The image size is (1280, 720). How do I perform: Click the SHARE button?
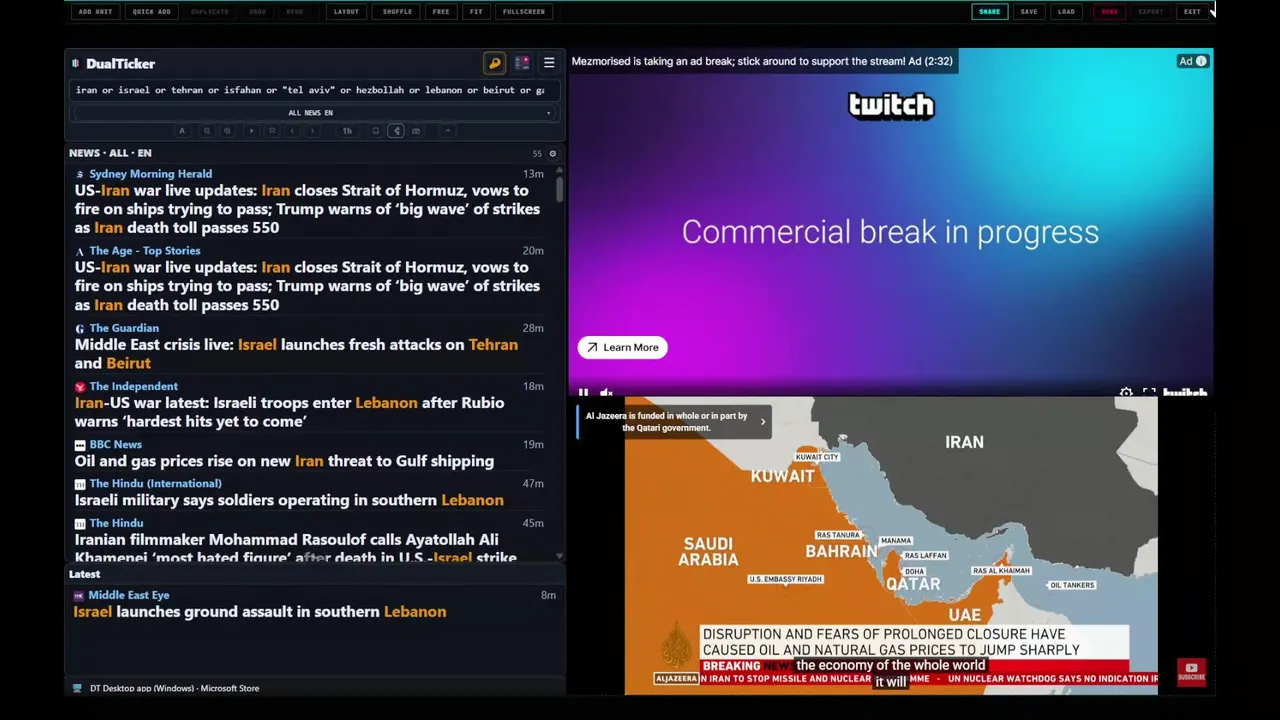(989, 12)
